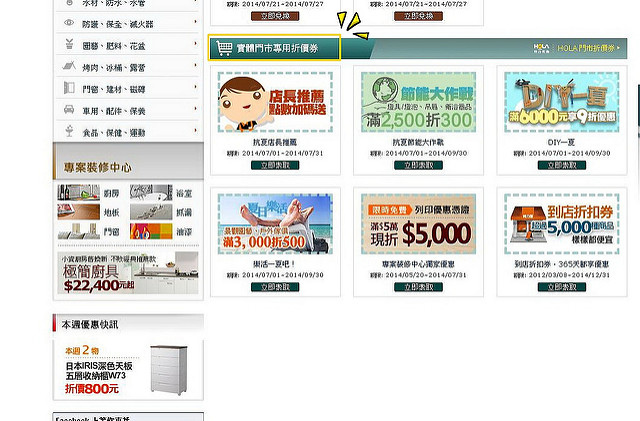640x421 pixels.
Task: Expand the 門窗、建材、磁磚 submenu arrow
Action: (x=196, y=87)
